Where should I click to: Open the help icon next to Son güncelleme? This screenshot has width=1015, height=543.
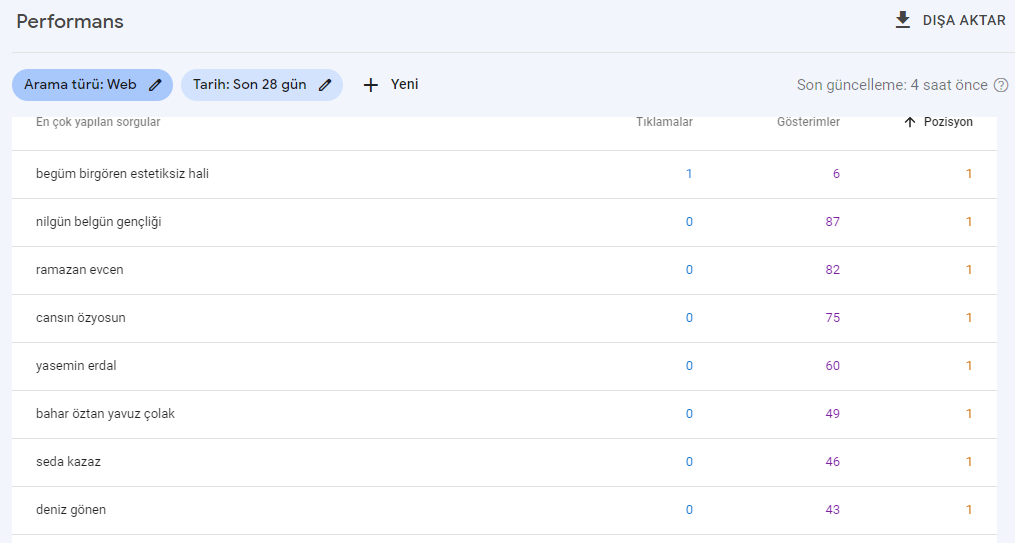click(1001, 85)
